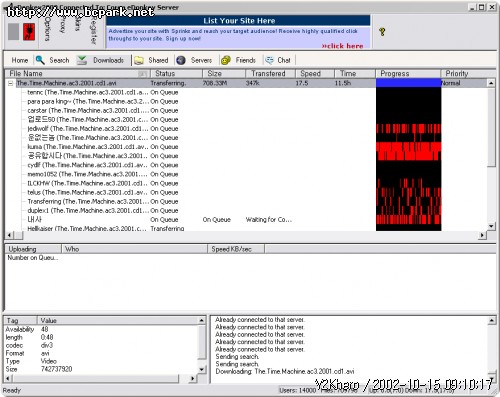
Task: Click the Tag column header
Action: (x=20, y=321)
